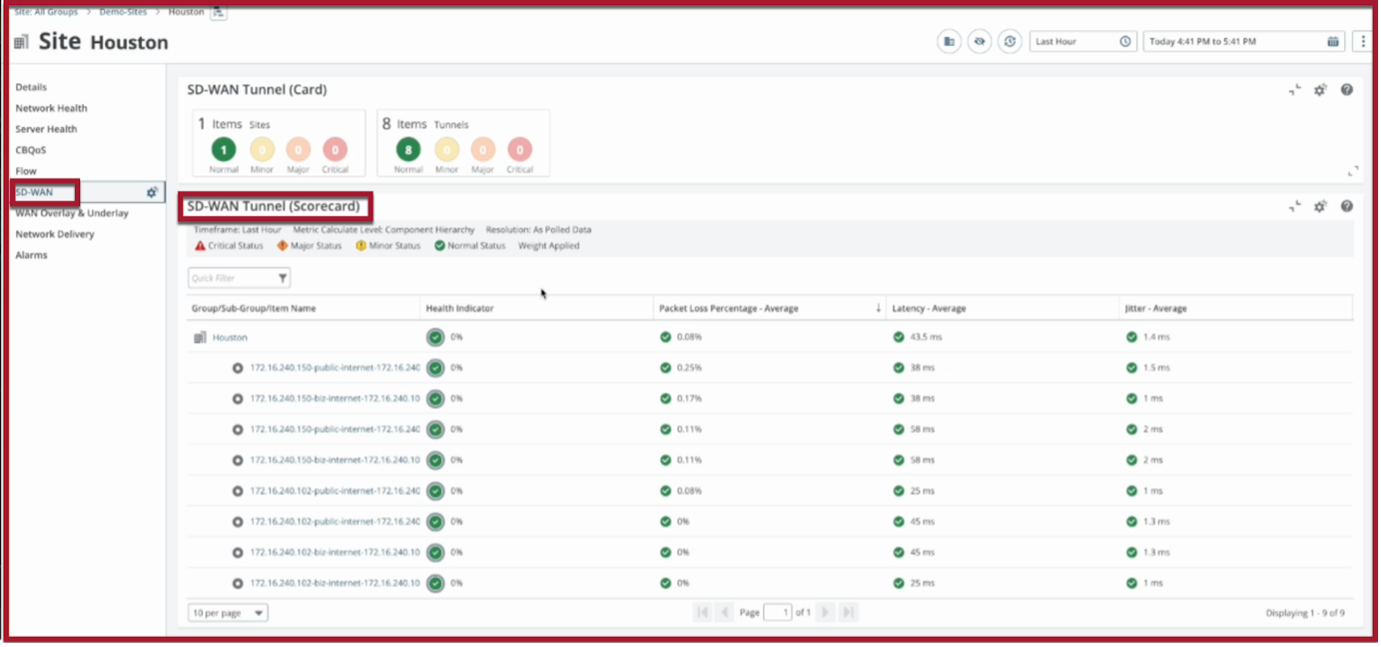Open the Houston group link in table
Image resolution: width=1381 pixels, height=647 pixels.
pyautogui.click(x=230, y=337)
